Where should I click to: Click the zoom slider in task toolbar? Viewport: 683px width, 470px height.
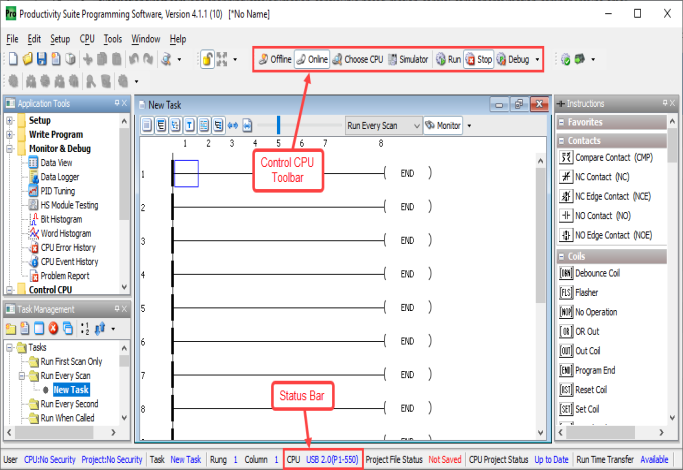279,126
